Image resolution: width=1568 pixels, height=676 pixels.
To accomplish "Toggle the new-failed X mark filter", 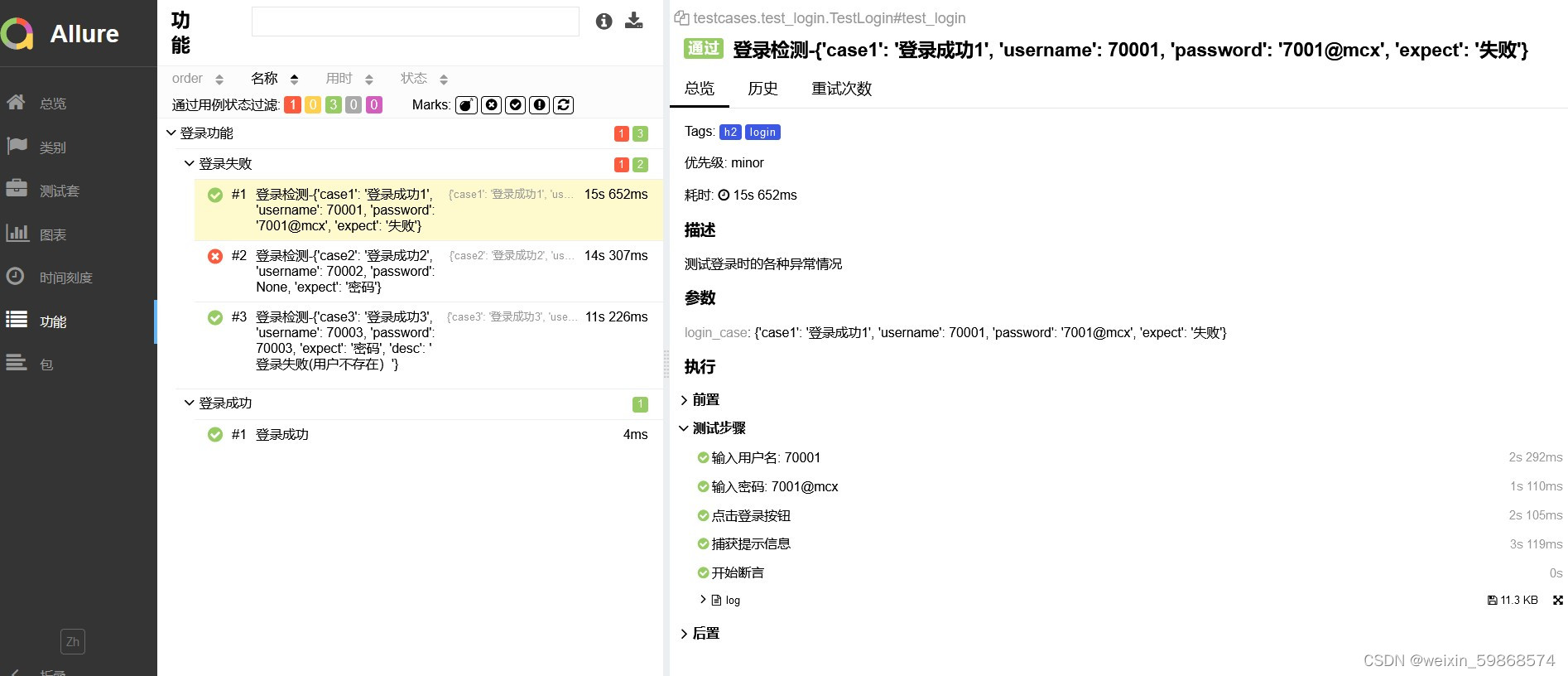I will click(491, 105).
